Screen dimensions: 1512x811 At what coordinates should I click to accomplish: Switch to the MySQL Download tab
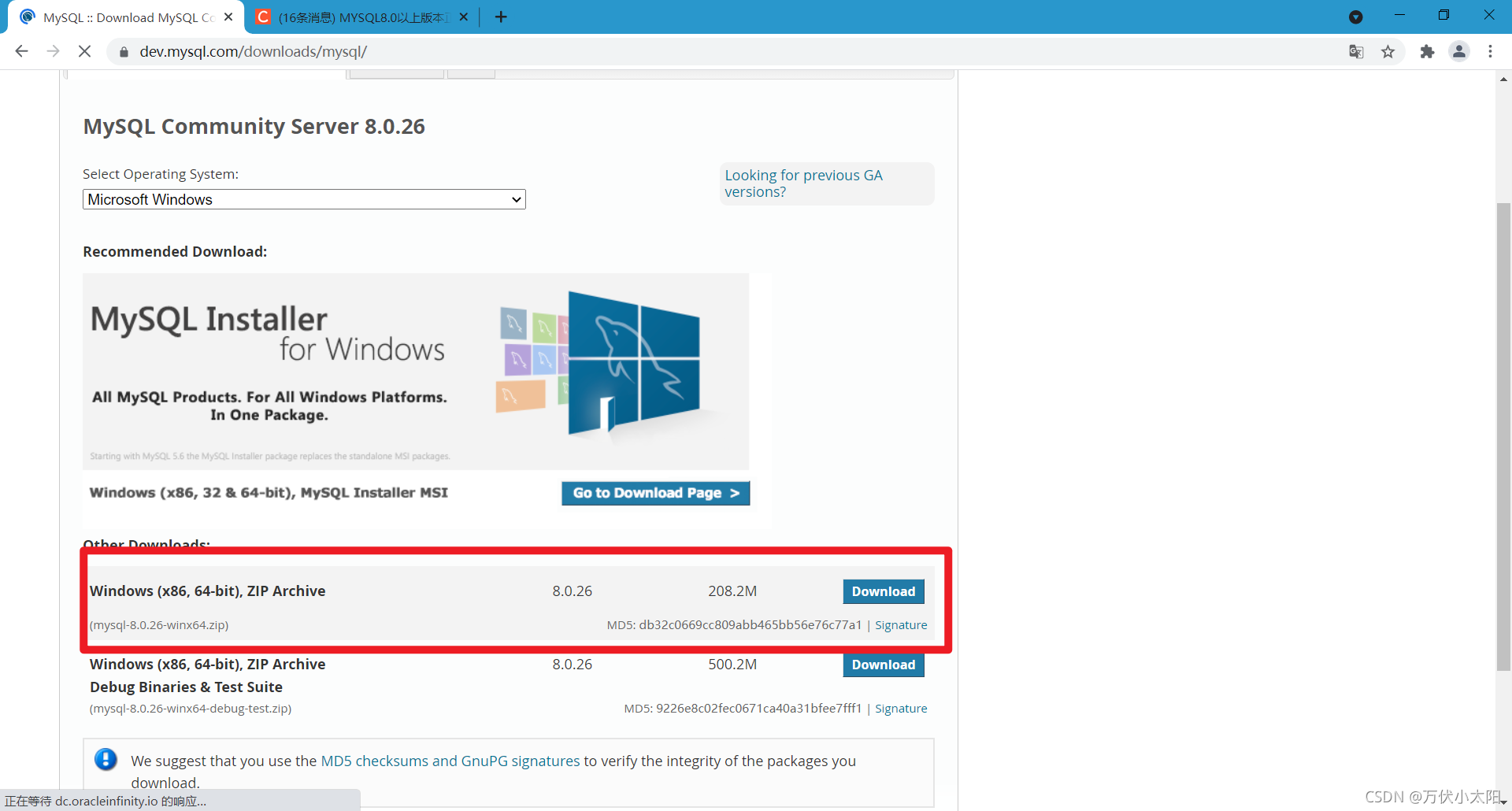[126, 17]
